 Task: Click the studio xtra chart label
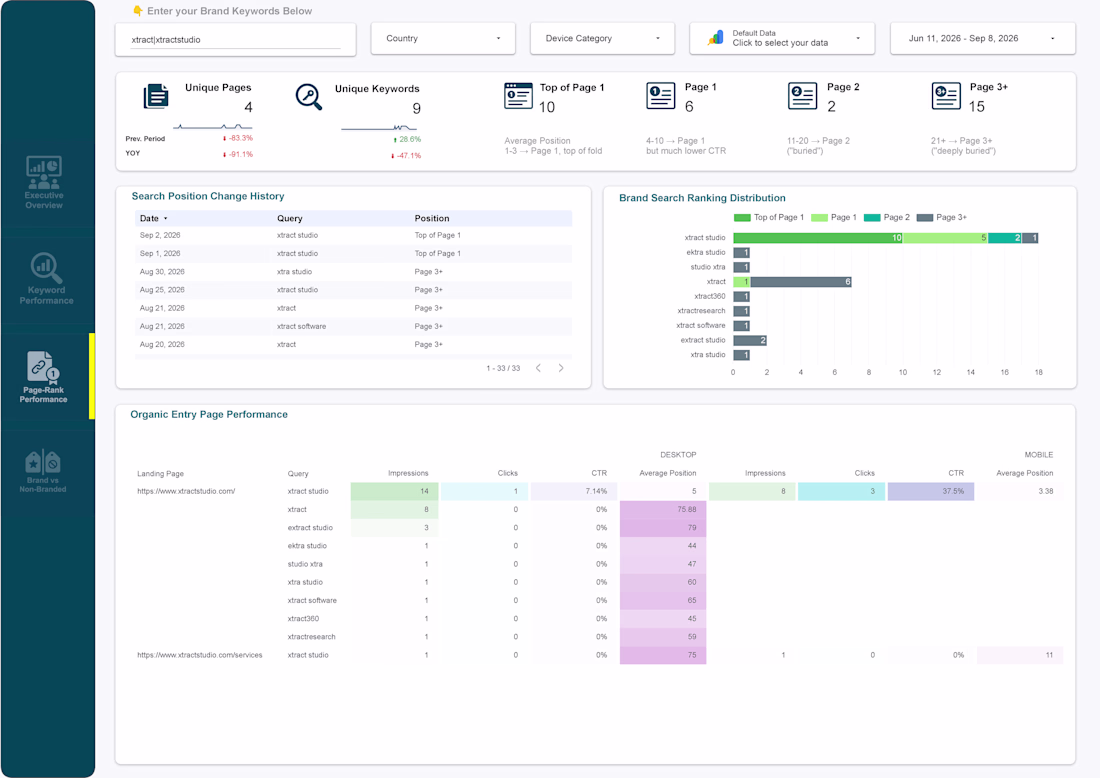point(708,267)
